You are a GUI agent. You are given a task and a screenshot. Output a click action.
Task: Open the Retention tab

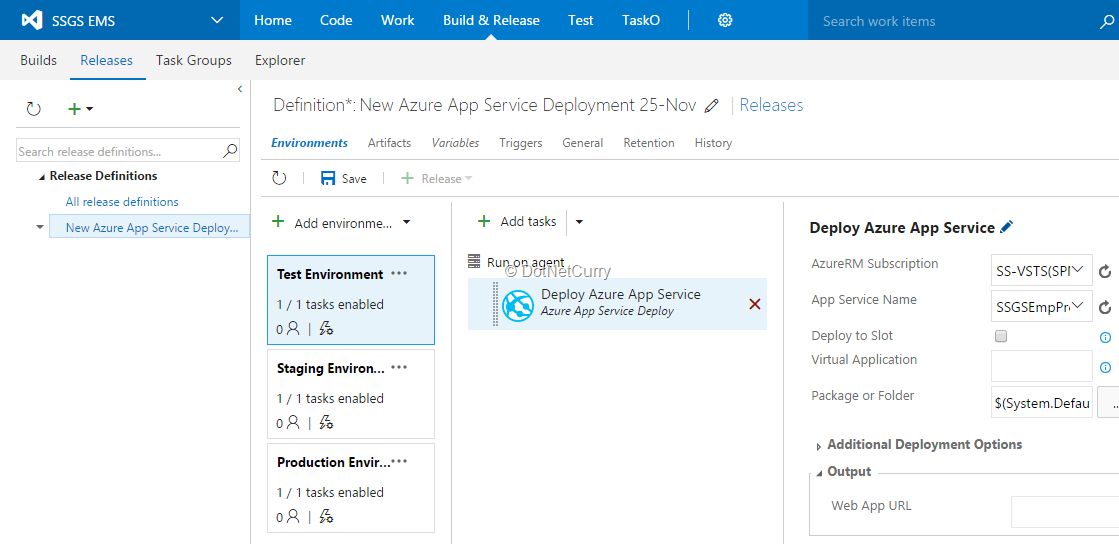coord(649,143)
